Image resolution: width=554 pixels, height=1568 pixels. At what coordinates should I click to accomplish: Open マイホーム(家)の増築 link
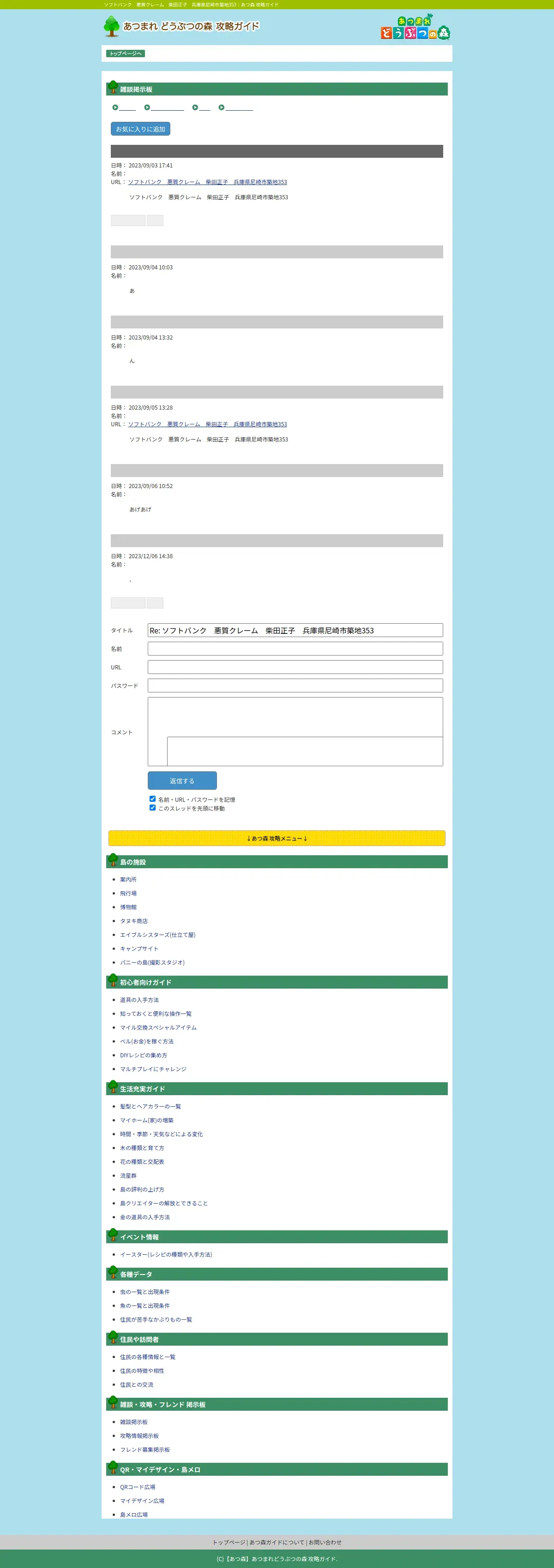point(146,1120)
